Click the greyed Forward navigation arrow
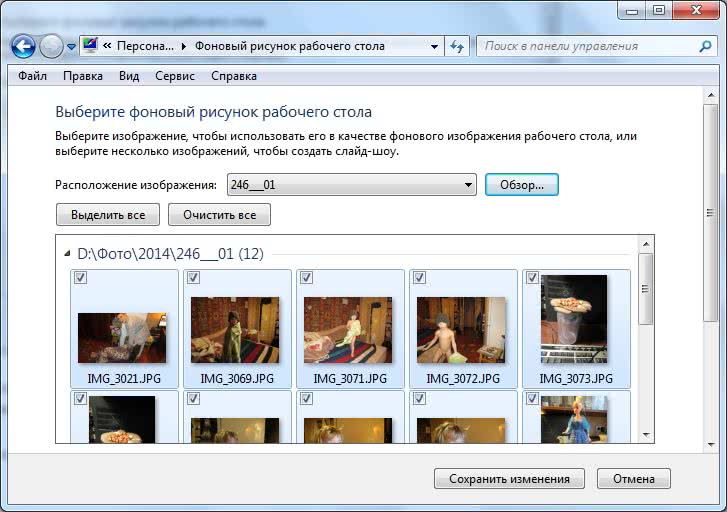727x512 pixels. coord(51,46)
